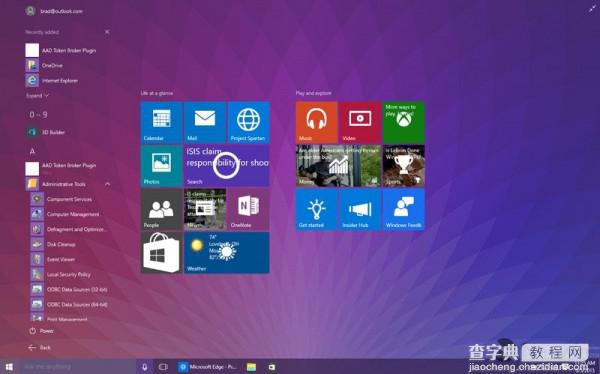
Task: Click the Play and explore group title
Action: click(313, 93)
